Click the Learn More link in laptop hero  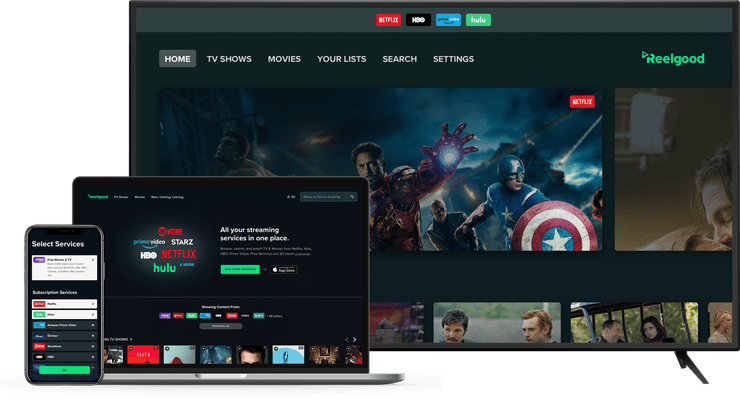303,254
